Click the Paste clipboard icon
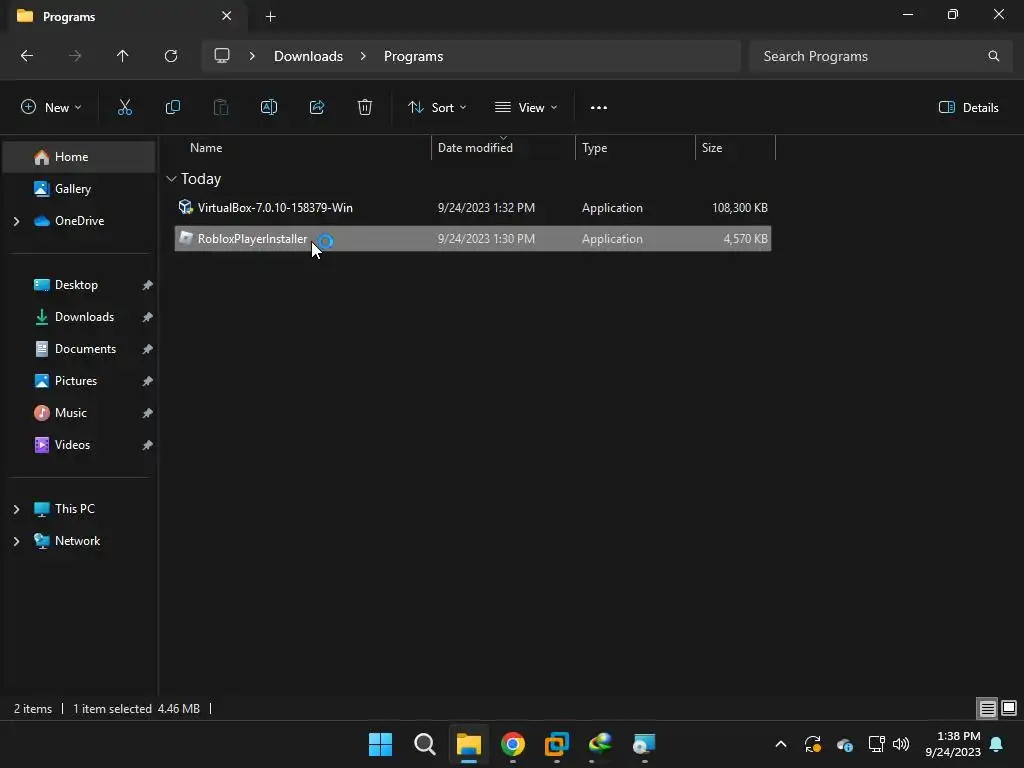The width and height of the screenshot is (1024, 768). [x=221, y=107]
